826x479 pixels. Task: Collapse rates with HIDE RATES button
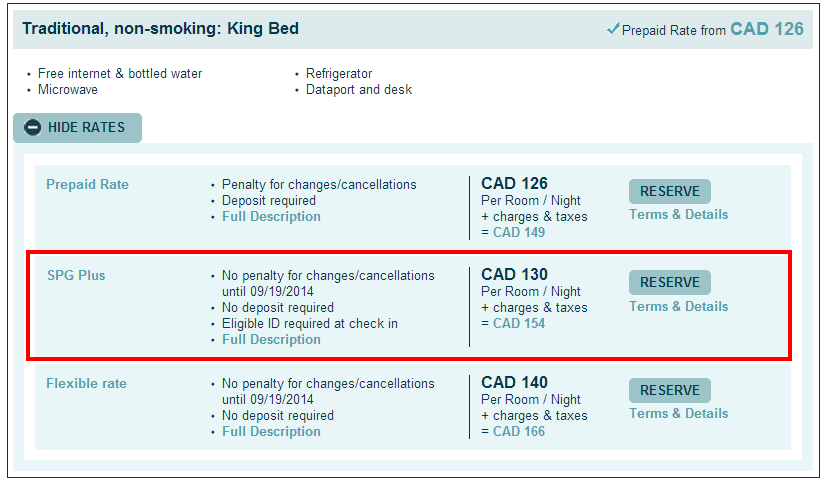pyautogui.click(x=77, y=128)
